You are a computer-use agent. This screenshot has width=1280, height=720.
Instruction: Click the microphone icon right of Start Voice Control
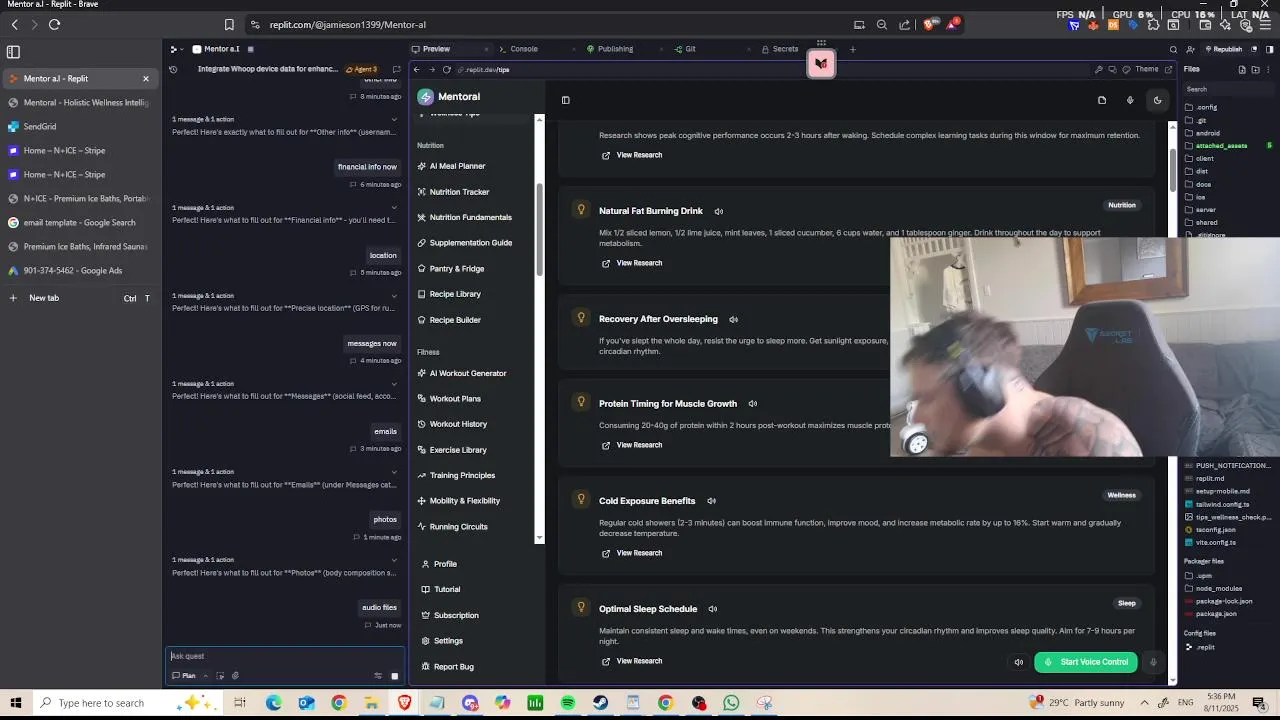pyautogui.click(x=1153, y=662)
